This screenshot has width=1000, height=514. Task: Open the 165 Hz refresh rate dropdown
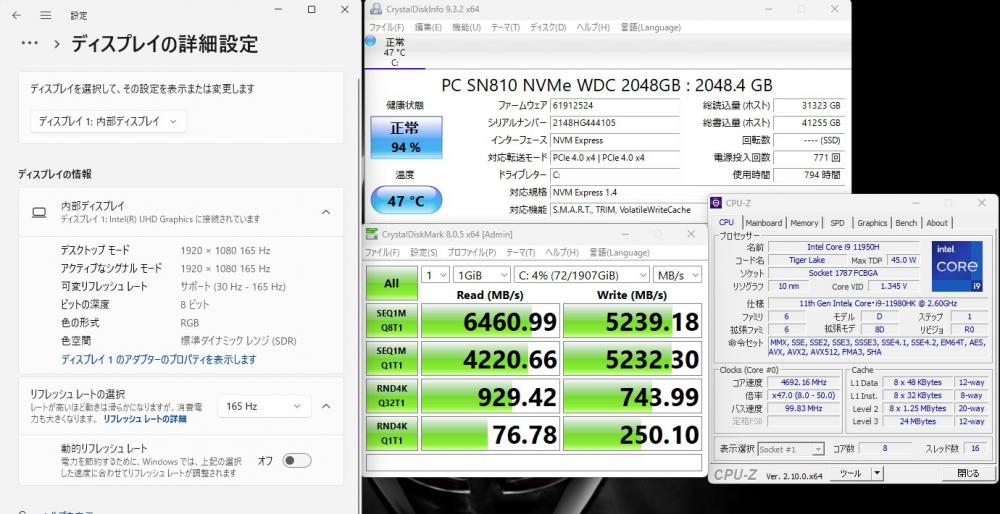264,406
